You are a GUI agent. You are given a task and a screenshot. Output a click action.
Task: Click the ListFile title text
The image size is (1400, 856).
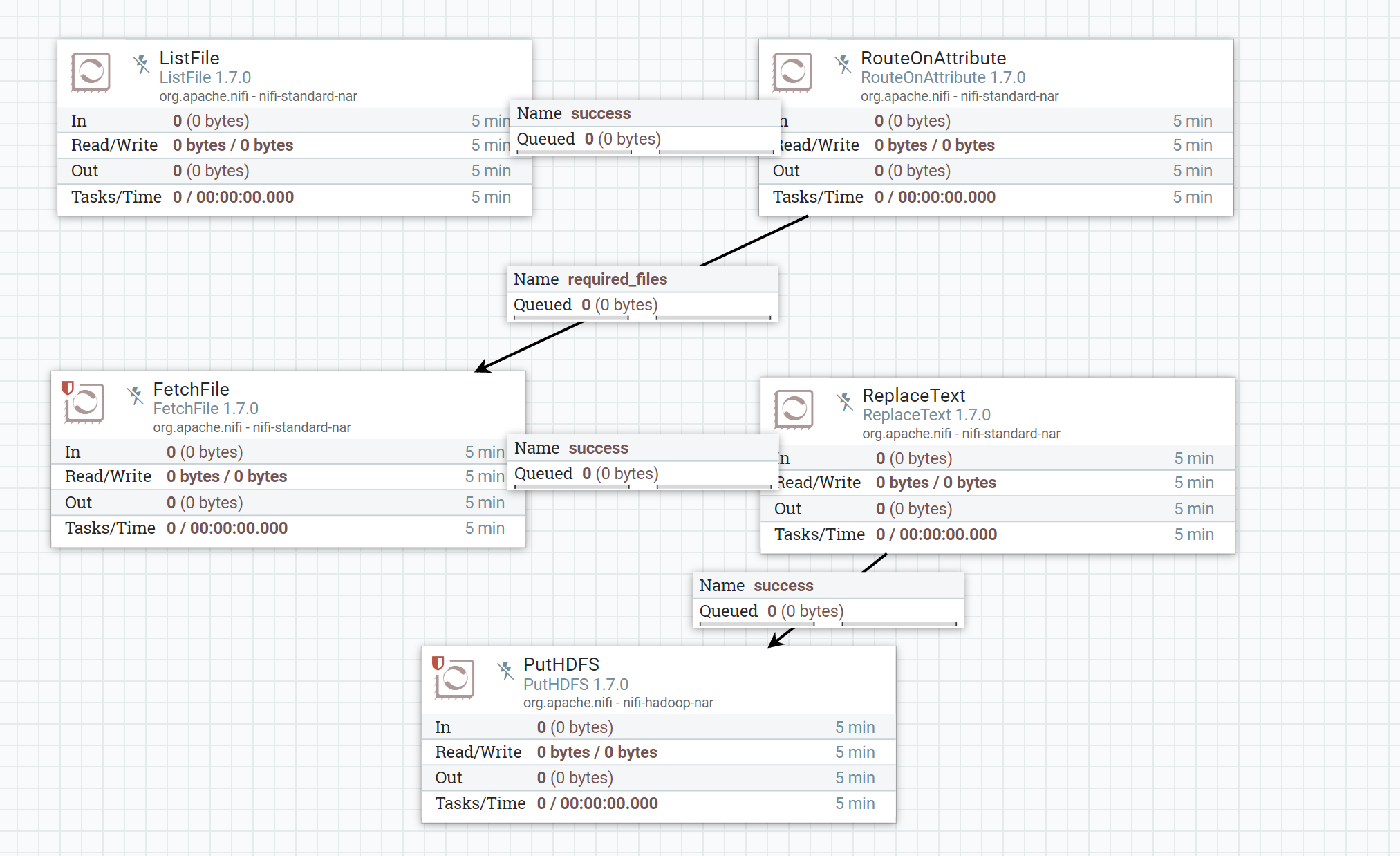pos(189,58)
